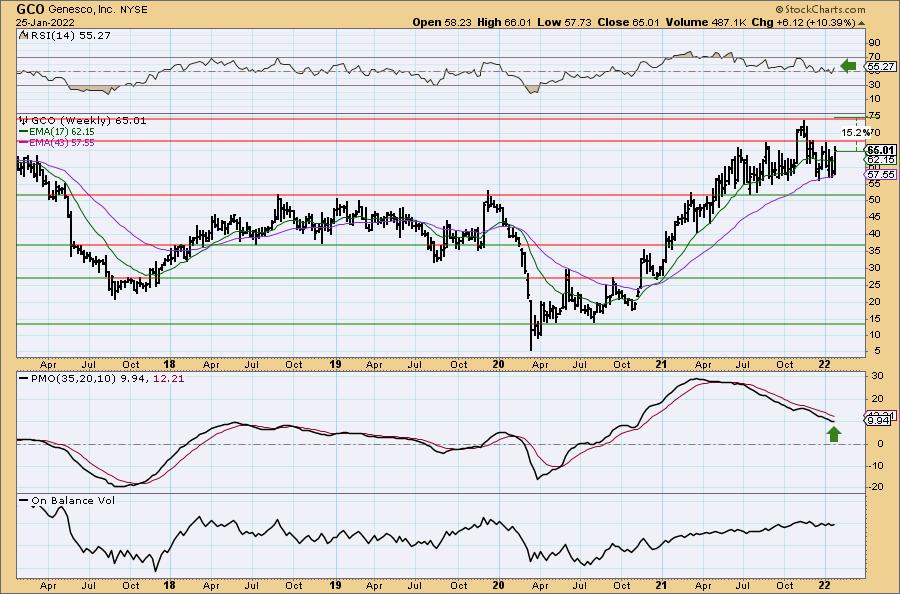Screen dimensions: 900x594
Task: Click the small icon before the RSI(14) label
Action: pos(23,35)
